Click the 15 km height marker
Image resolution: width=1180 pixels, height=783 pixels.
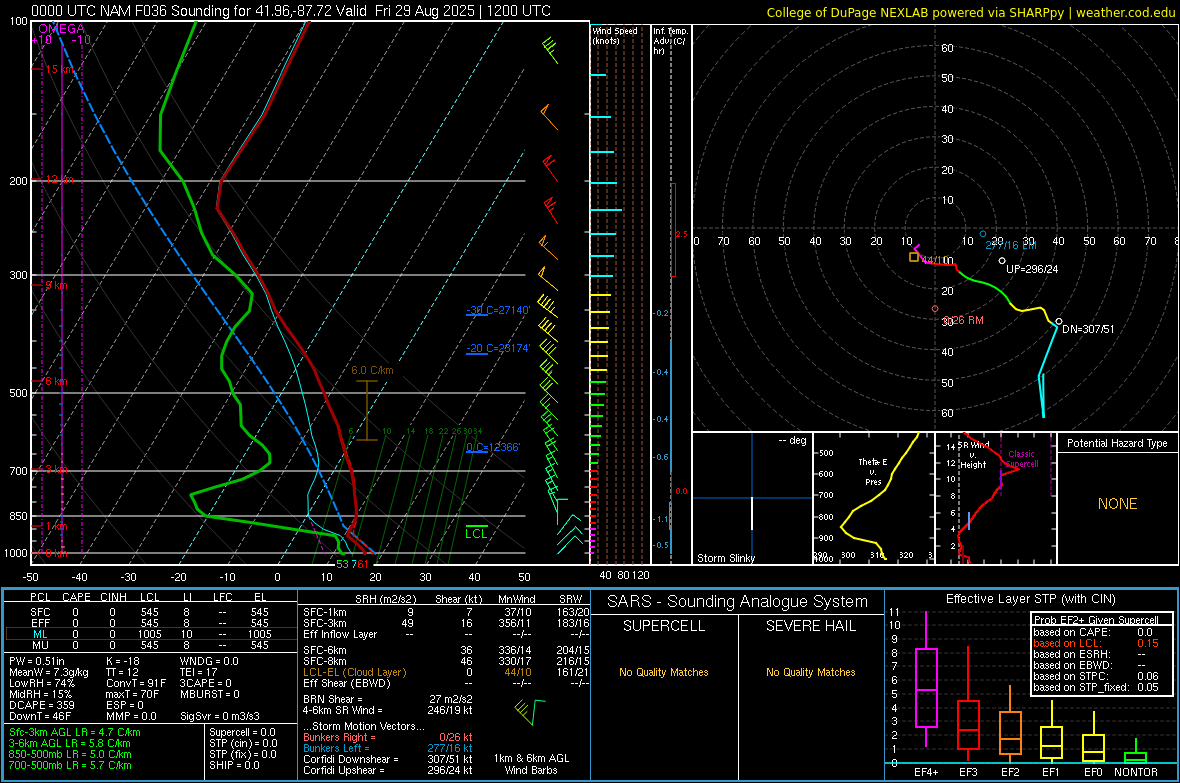tap(59, 69)
